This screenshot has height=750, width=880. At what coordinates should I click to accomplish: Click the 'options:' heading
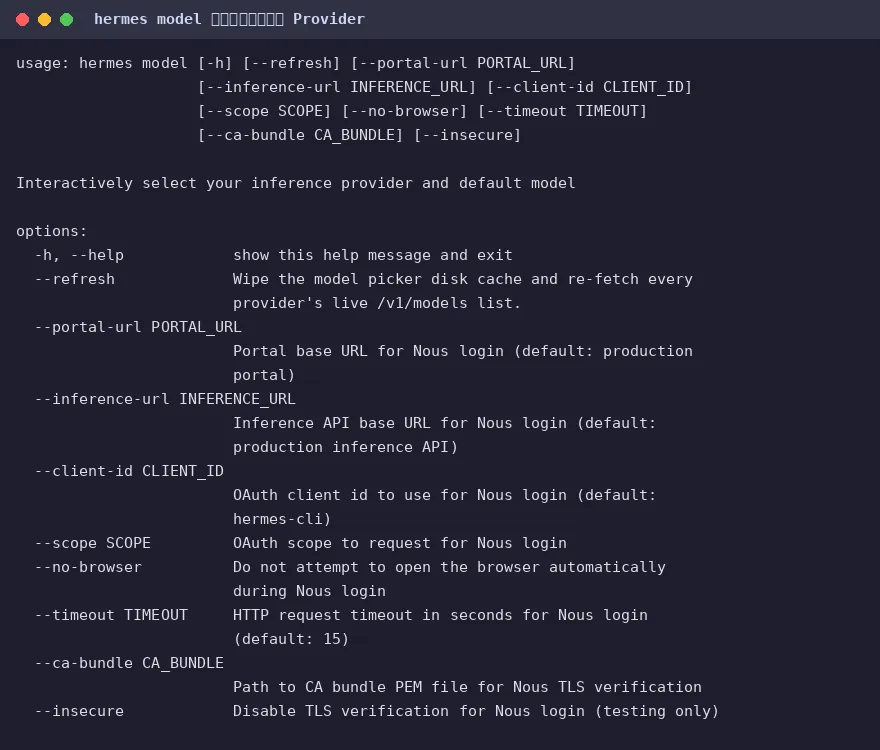(x=52, y=231)
